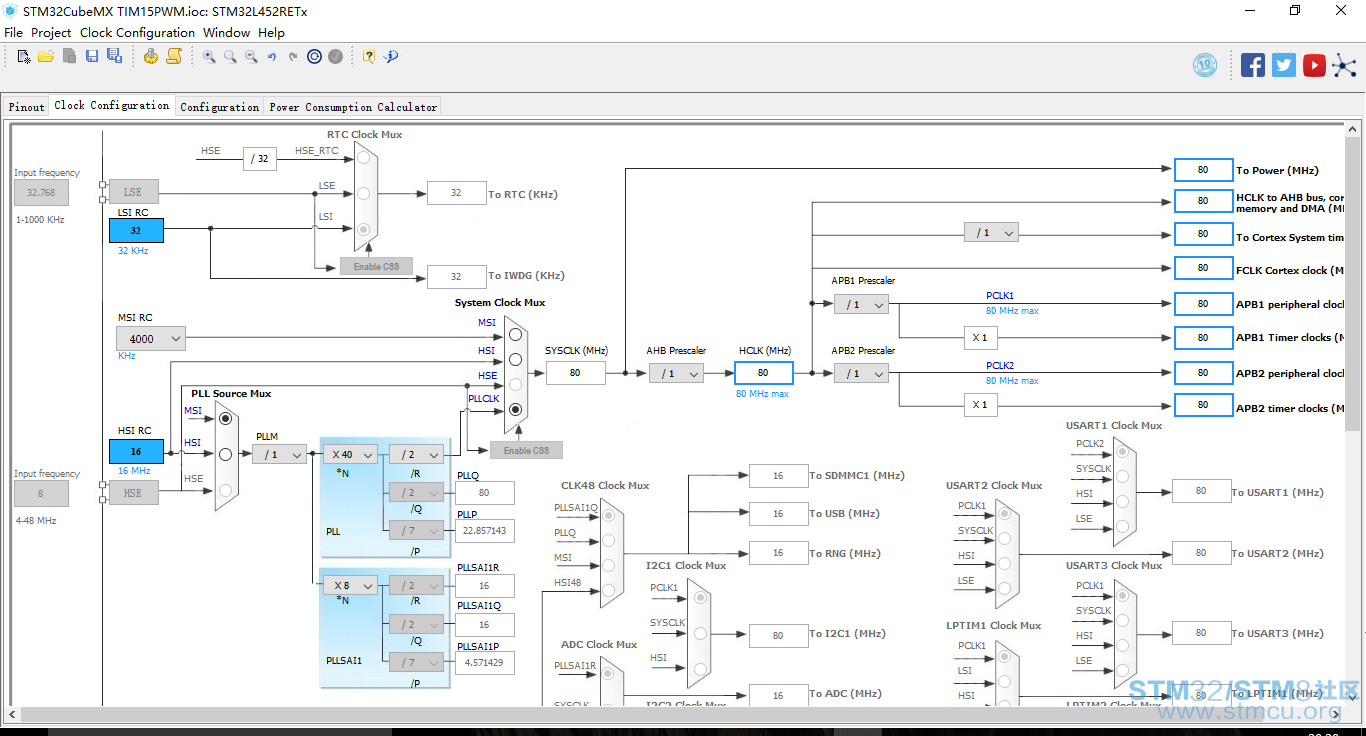Open the PLL /R divider dropdown
The image size is (1366, 736).
pos(416,455)
